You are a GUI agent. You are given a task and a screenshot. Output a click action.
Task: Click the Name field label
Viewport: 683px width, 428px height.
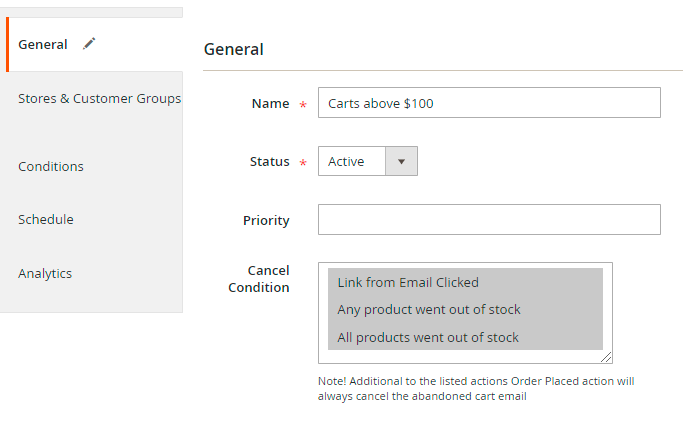pyautogui.click(x=270, y=103)
